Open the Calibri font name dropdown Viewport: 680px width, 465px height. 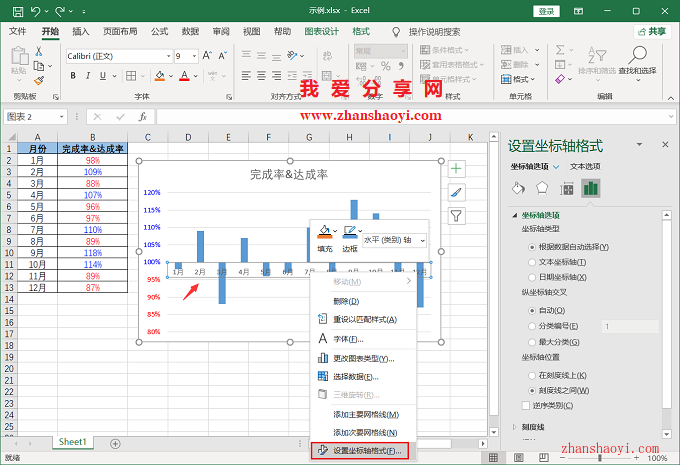click(168, 56)
